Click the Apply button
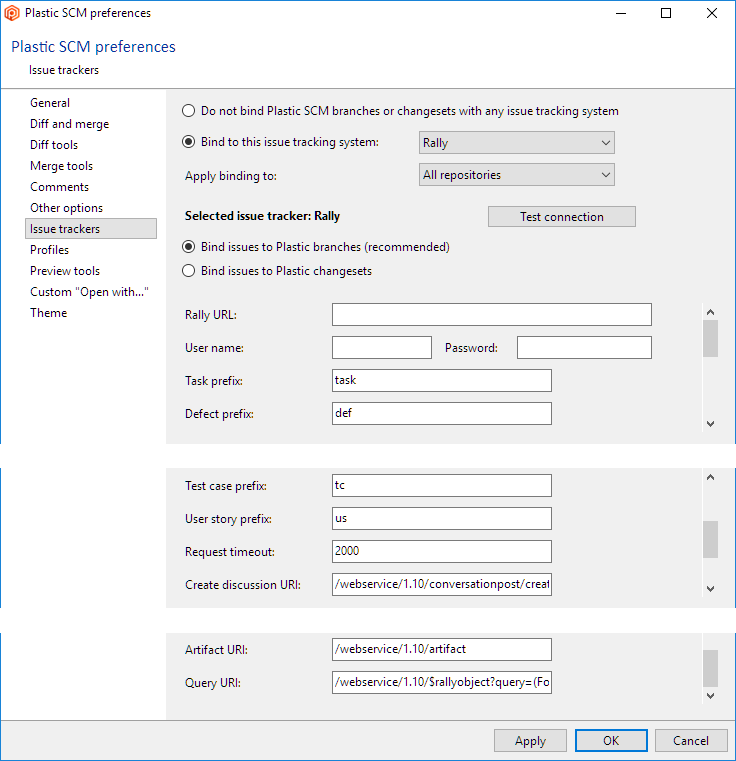 530,741
